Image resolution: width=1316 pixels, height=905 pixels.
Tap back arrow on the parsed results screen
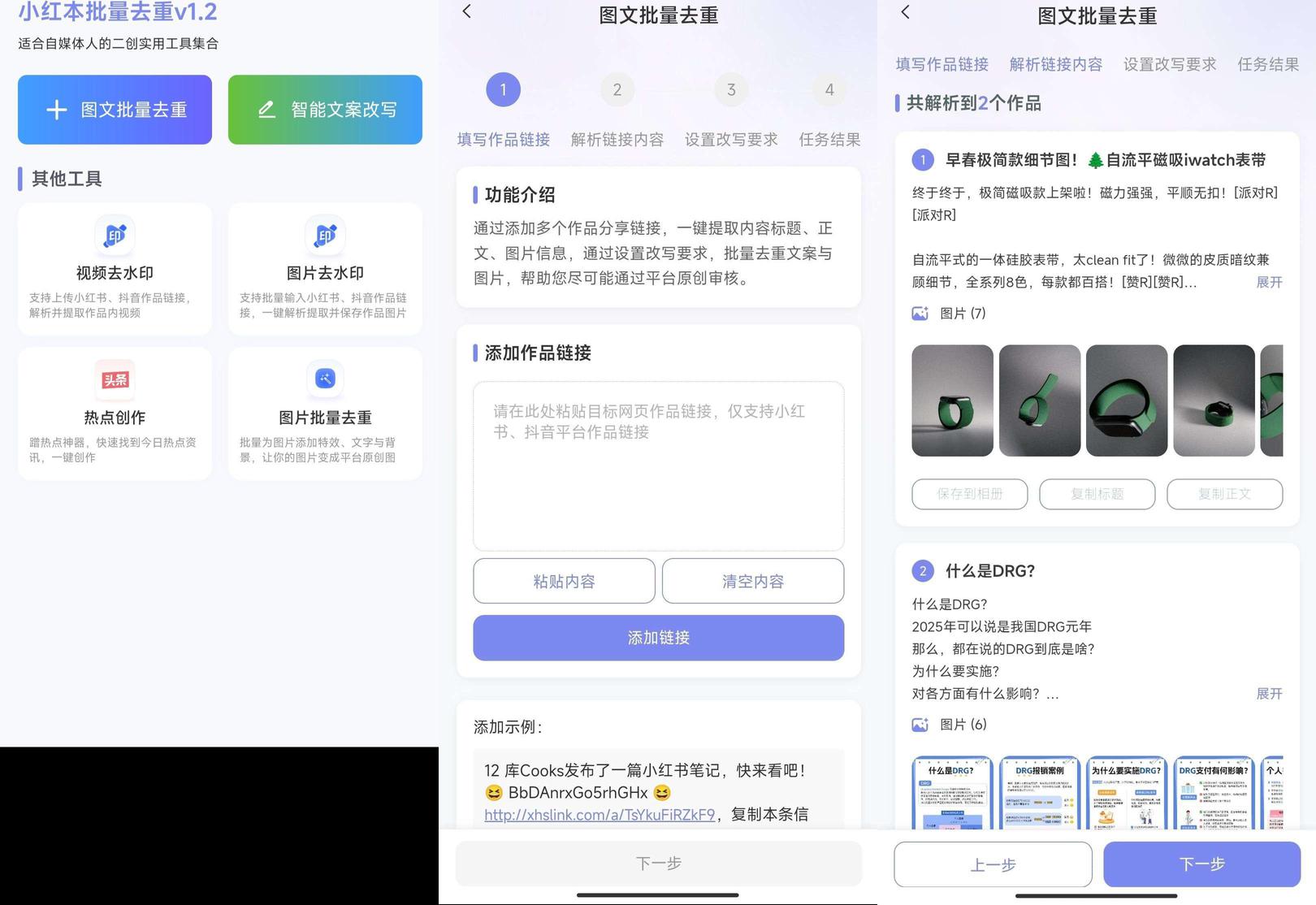pos(906,12)
